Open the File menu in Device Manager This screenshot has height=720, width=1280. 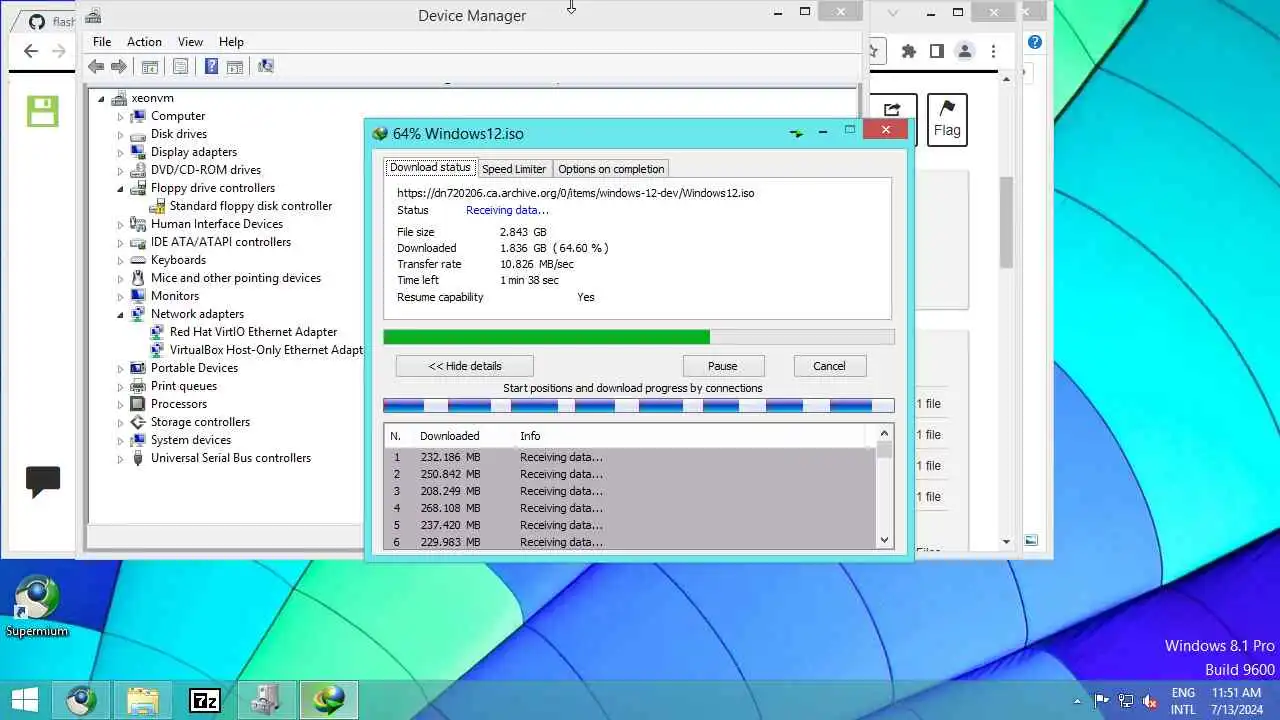102,42
